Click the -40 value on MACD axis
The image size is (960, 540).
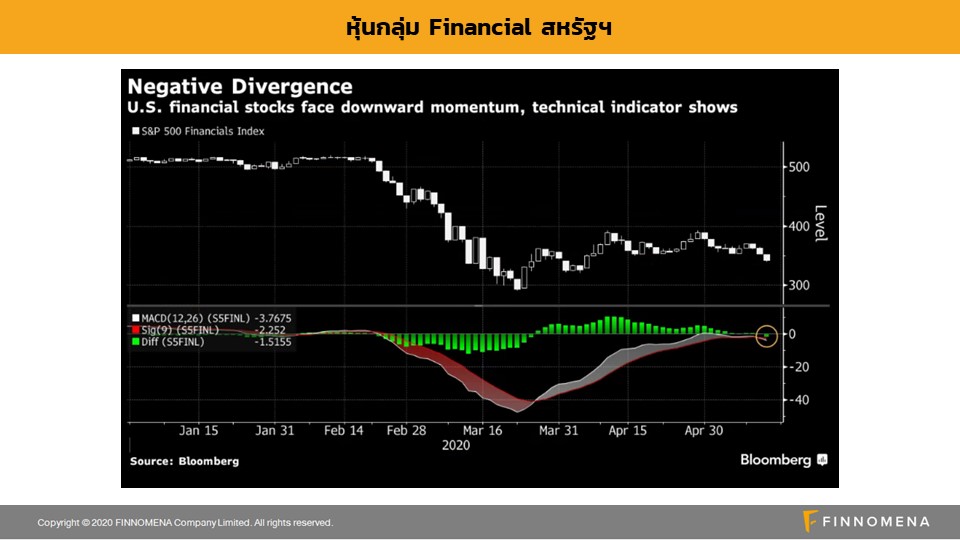click(x=797, y=400)
